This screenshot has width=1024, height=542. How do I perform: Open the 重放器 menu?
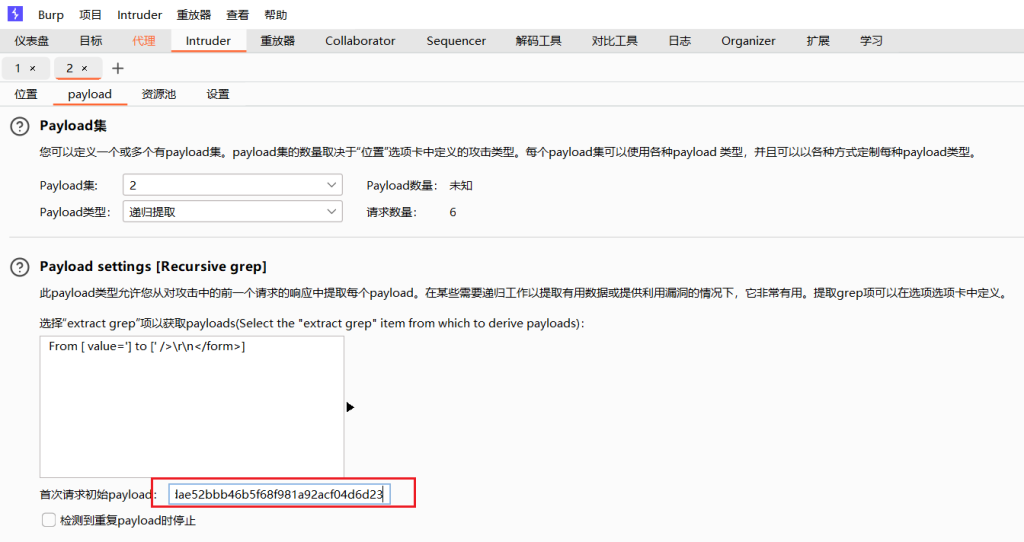point(194,15)
